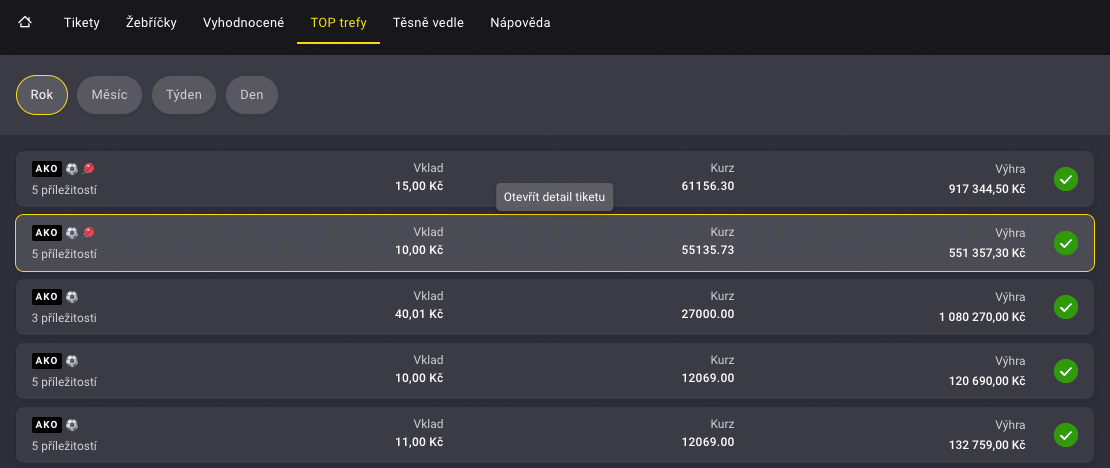Click the table tennis icon on the 55135.73 ticket

tap(88, 233)
